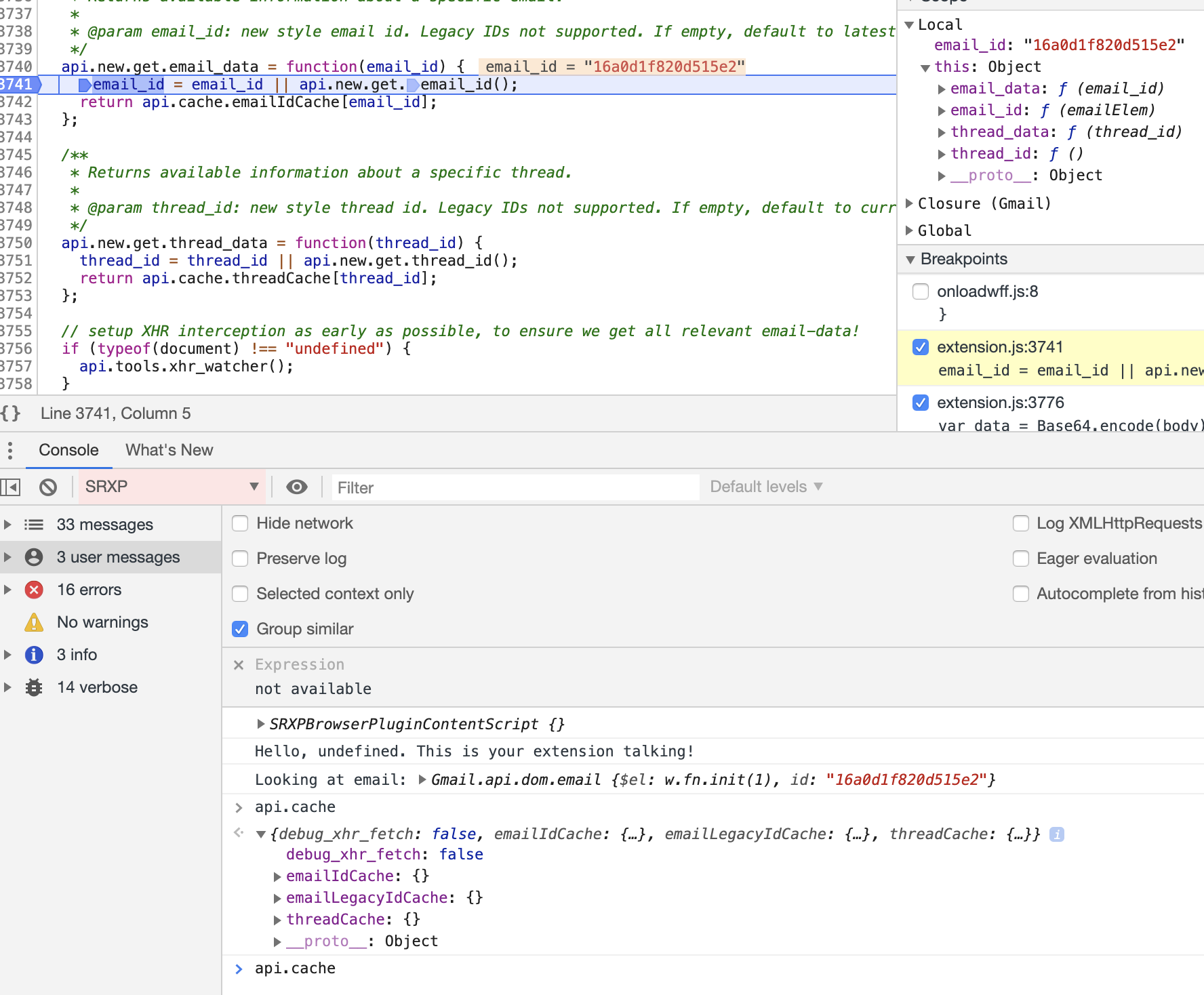
Task: Close the not available Expression
Action: [x=239, y=664]
